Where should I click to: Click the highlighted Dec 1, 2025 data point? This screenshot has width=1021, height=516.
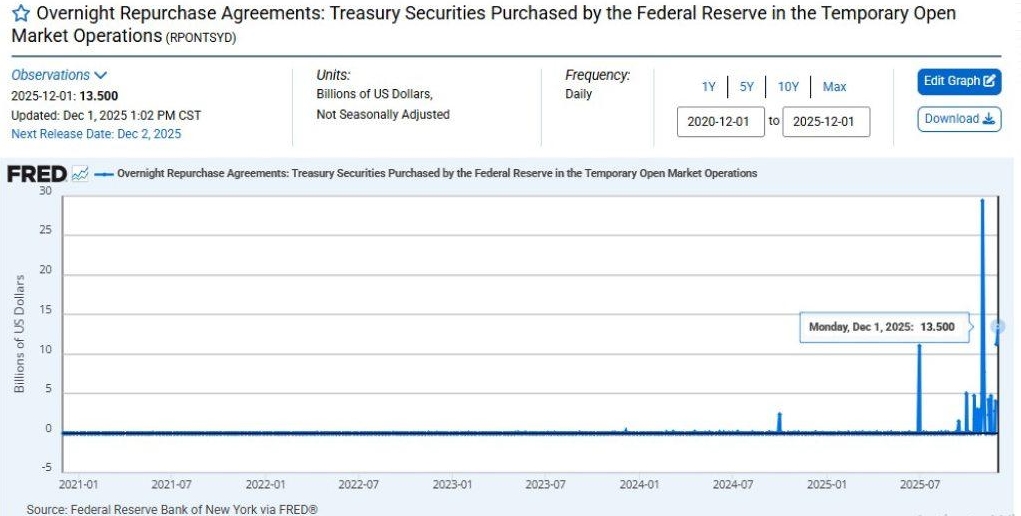(x=997, y=327)
